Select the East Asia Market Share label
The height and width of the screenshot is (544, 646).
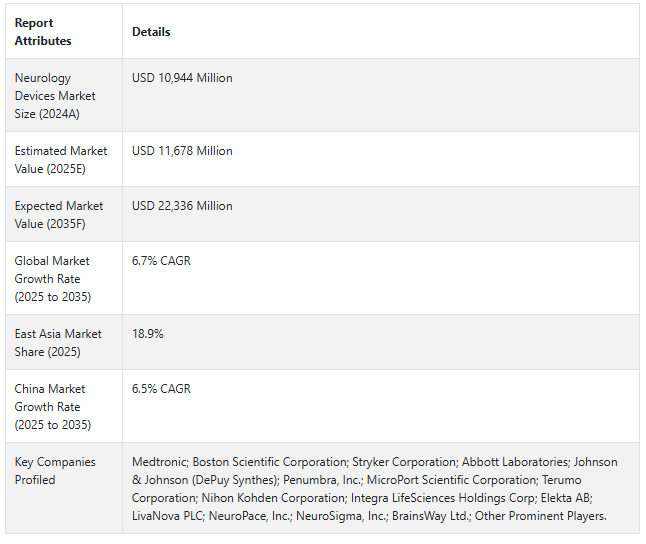(58, 342)
